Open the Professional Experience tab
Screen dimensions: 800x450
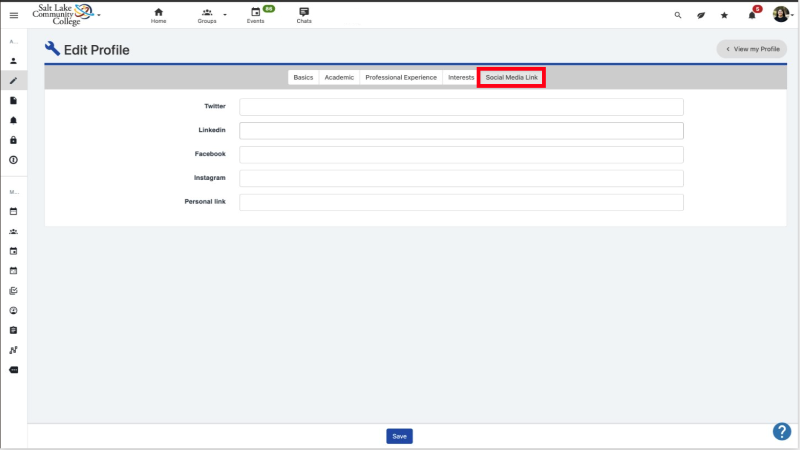point(401,78)
